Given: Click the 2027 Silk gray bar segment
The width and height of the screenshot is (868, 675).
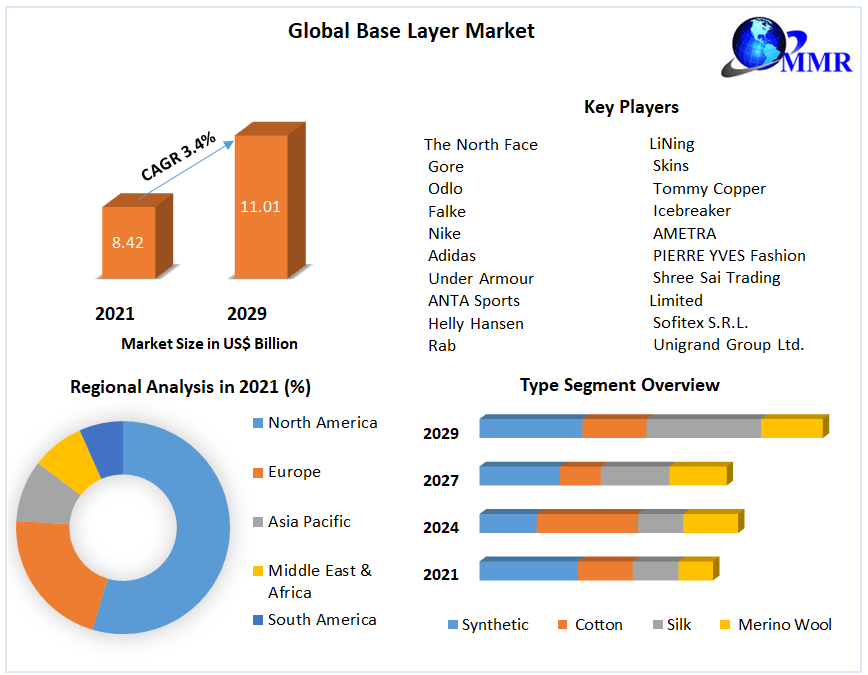Looking at the screenshot, I should click(635, 476).
